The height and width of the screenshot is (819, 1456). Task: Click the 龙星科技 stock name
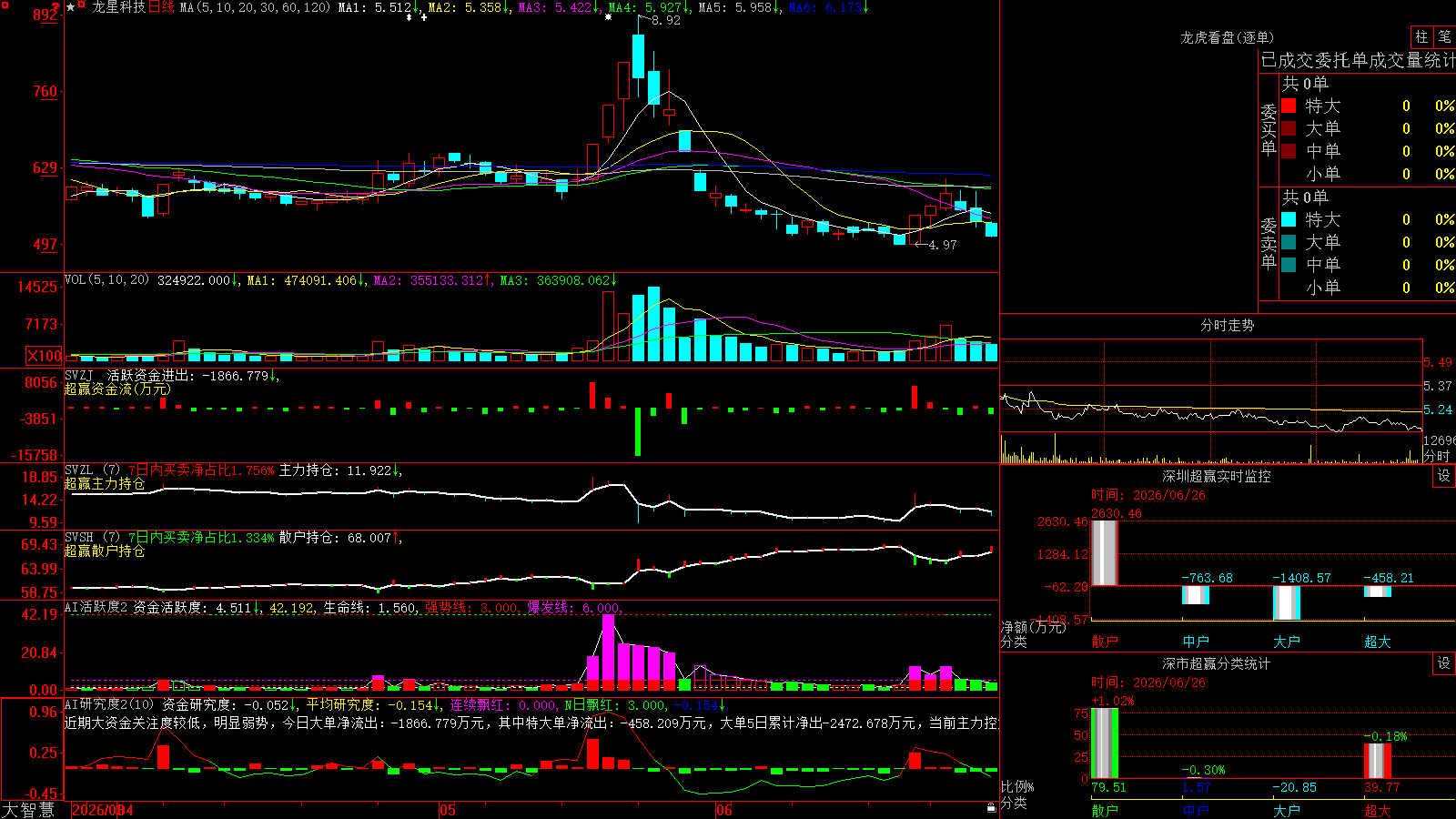point(118,7)
